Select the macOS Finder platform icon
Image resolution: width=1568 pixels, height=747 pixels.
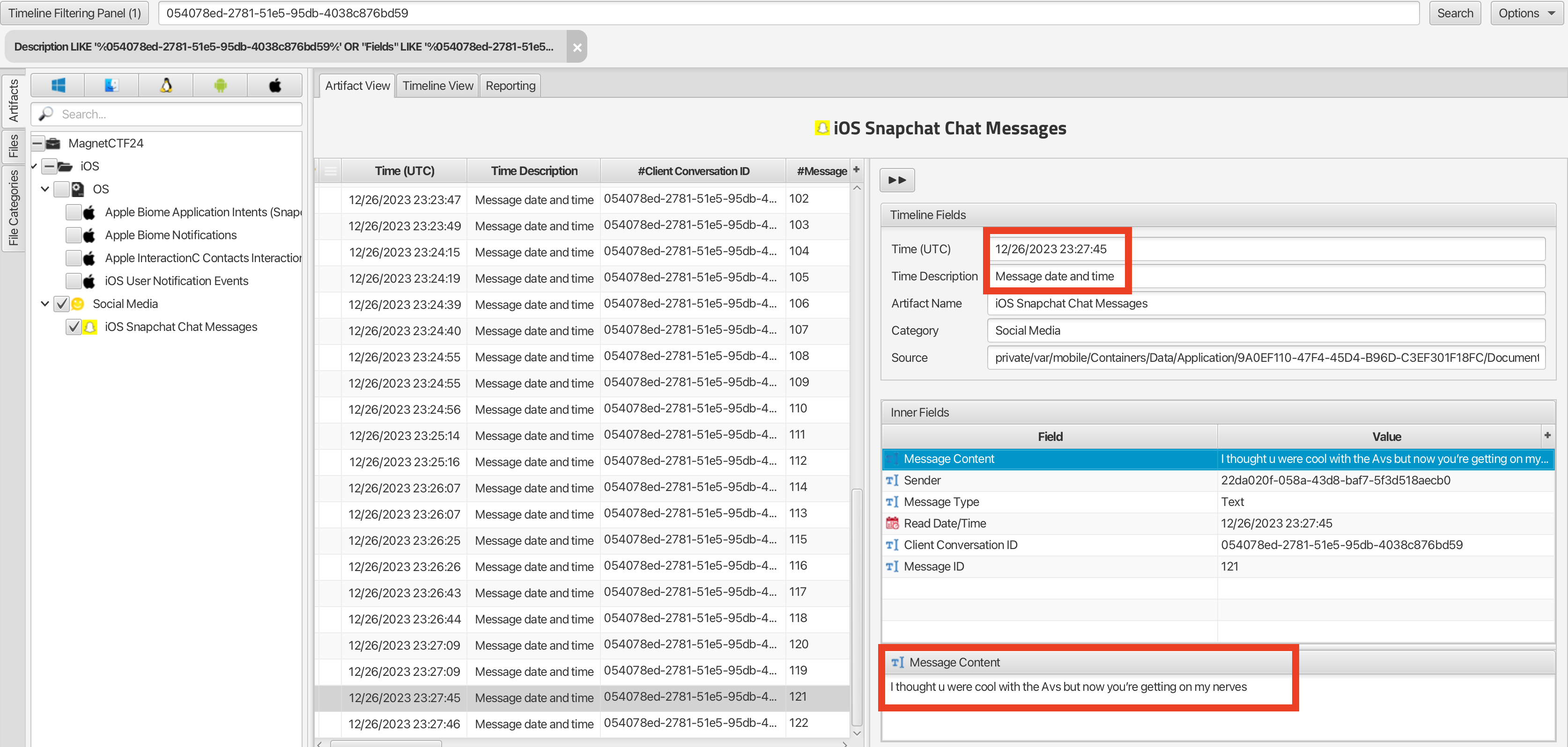111,86
